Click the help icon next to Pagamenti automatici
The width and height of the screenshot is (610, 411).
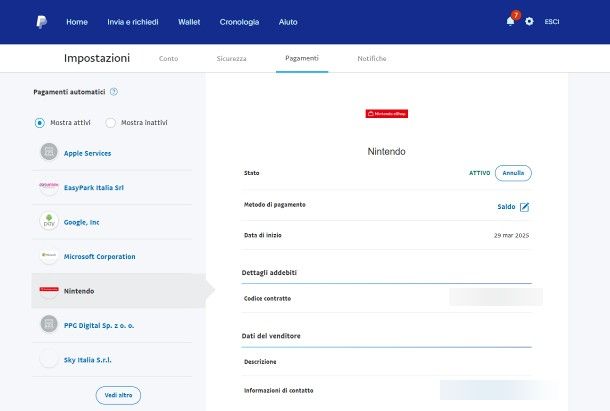tap(114, 92)
